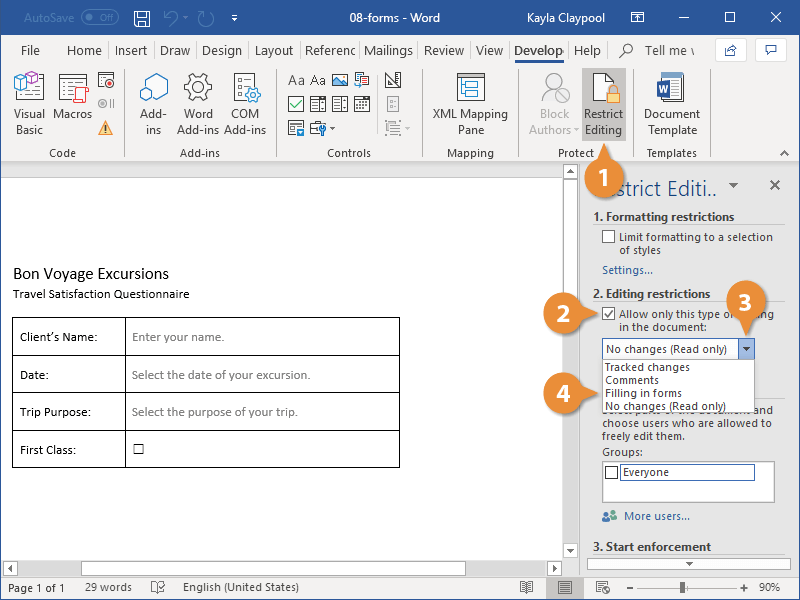Open the Comments icon in ribbon
Screen dimensions: 800x600
(771, 50)
